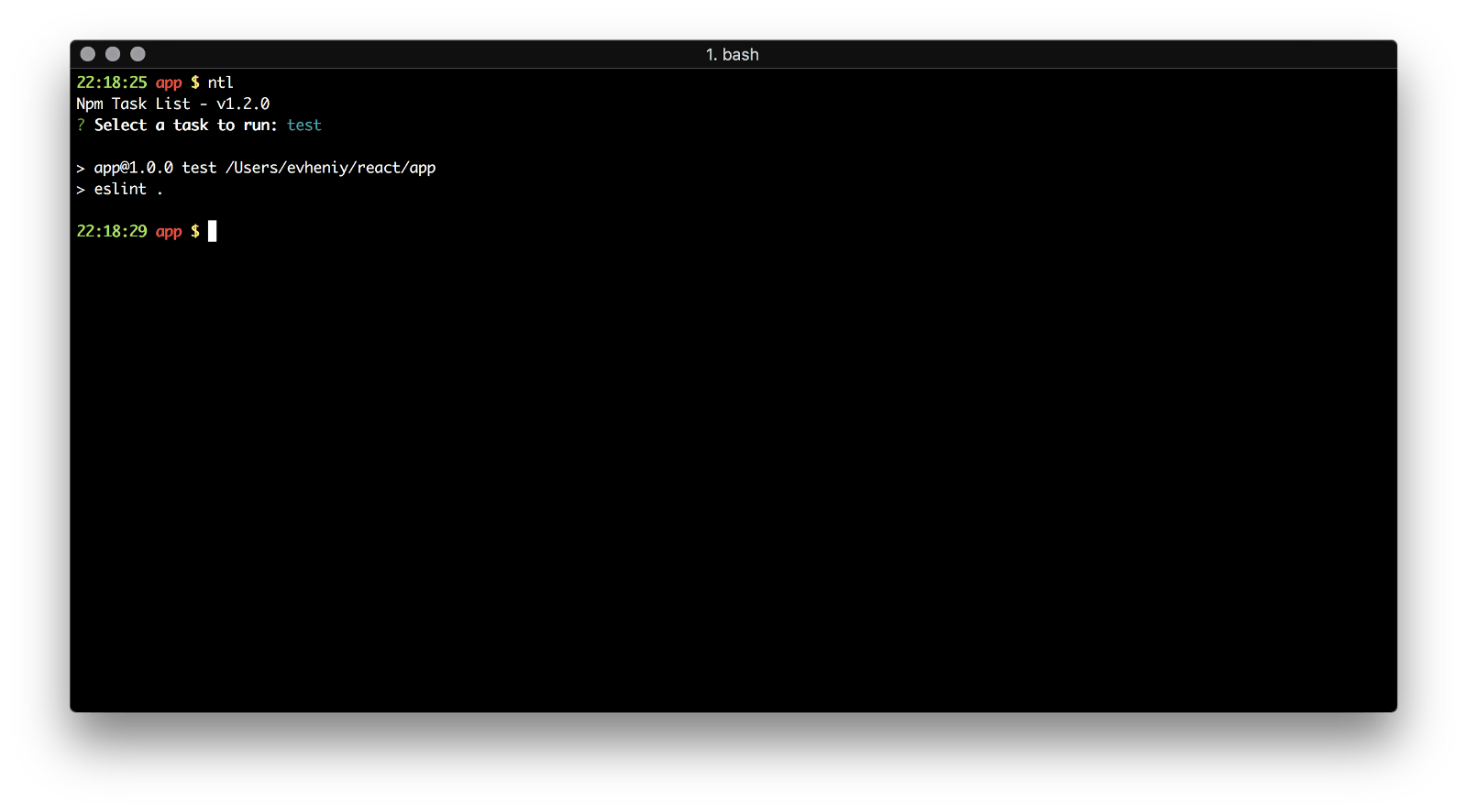Click the red "app" on last prompt line
Image resolution: width=1467 pixels, height=812 pixels.
[x=169, y=231]
